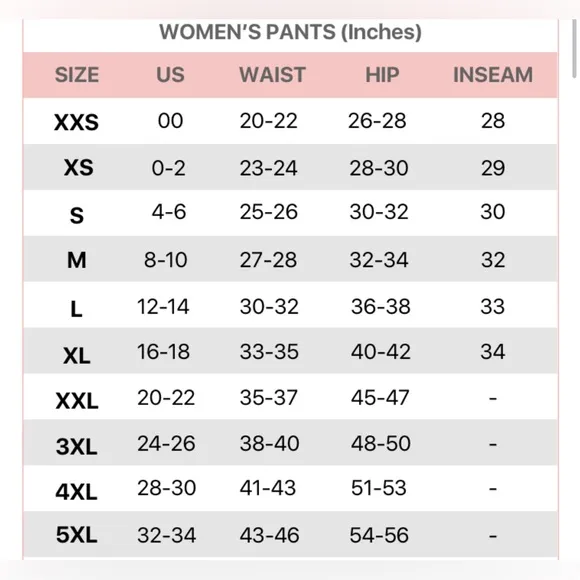Click the 5XL size label
The height and width of the screenshot is (580, 580).
(x=77, y=535)
